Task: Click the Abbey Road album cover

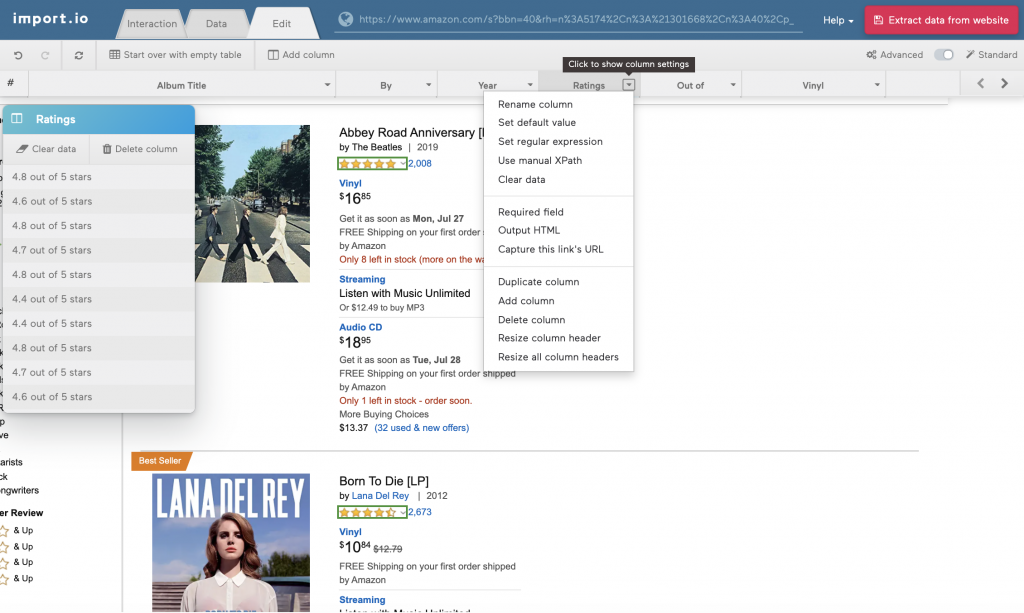Action: [252, 203]
